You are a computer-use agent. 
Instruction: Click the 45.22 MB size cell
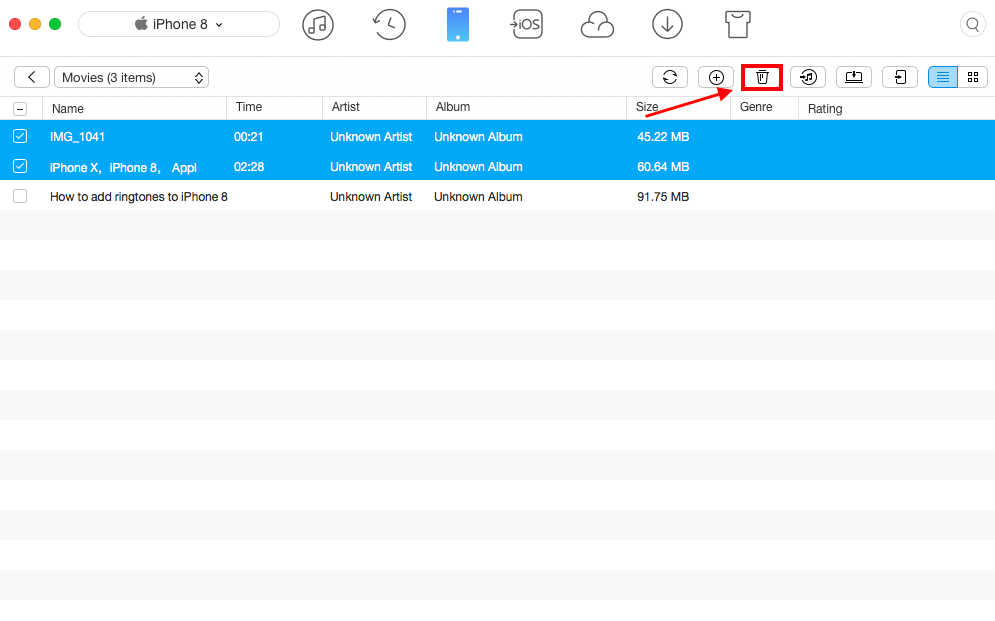(663, 137)
